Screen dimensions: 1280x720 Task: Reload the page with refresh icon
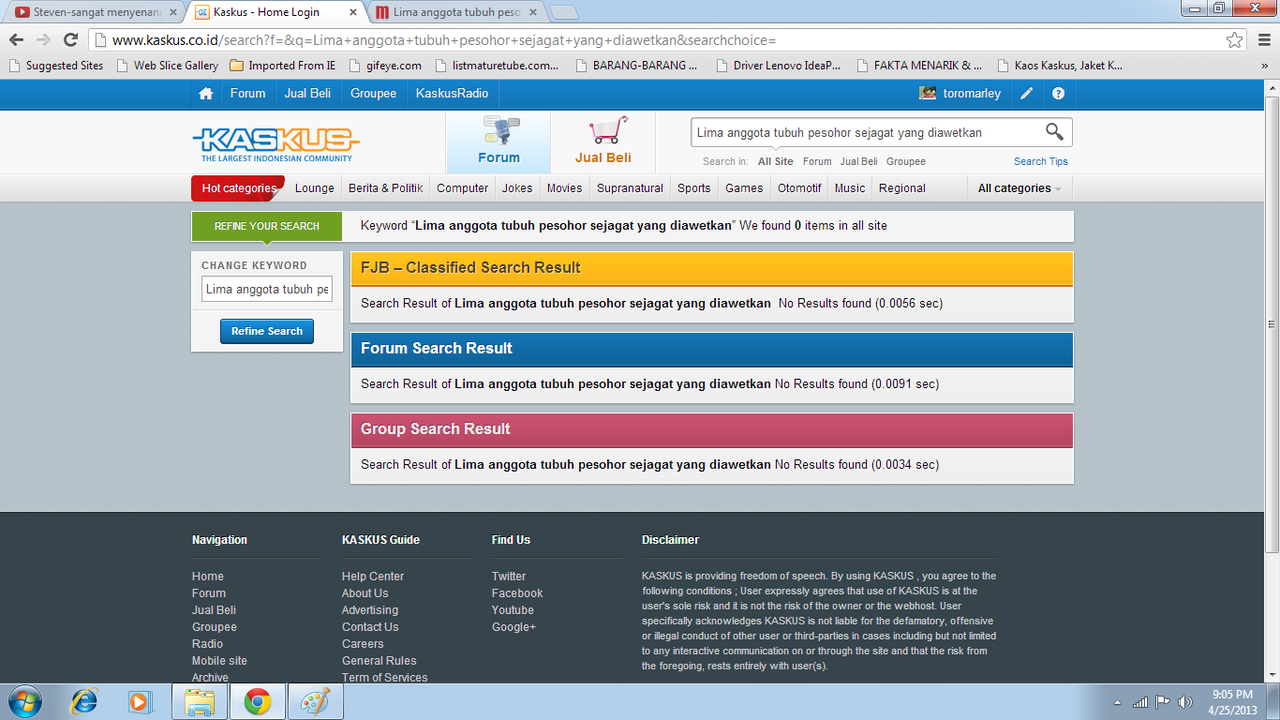pyautogui.click(x=70, y=40)
